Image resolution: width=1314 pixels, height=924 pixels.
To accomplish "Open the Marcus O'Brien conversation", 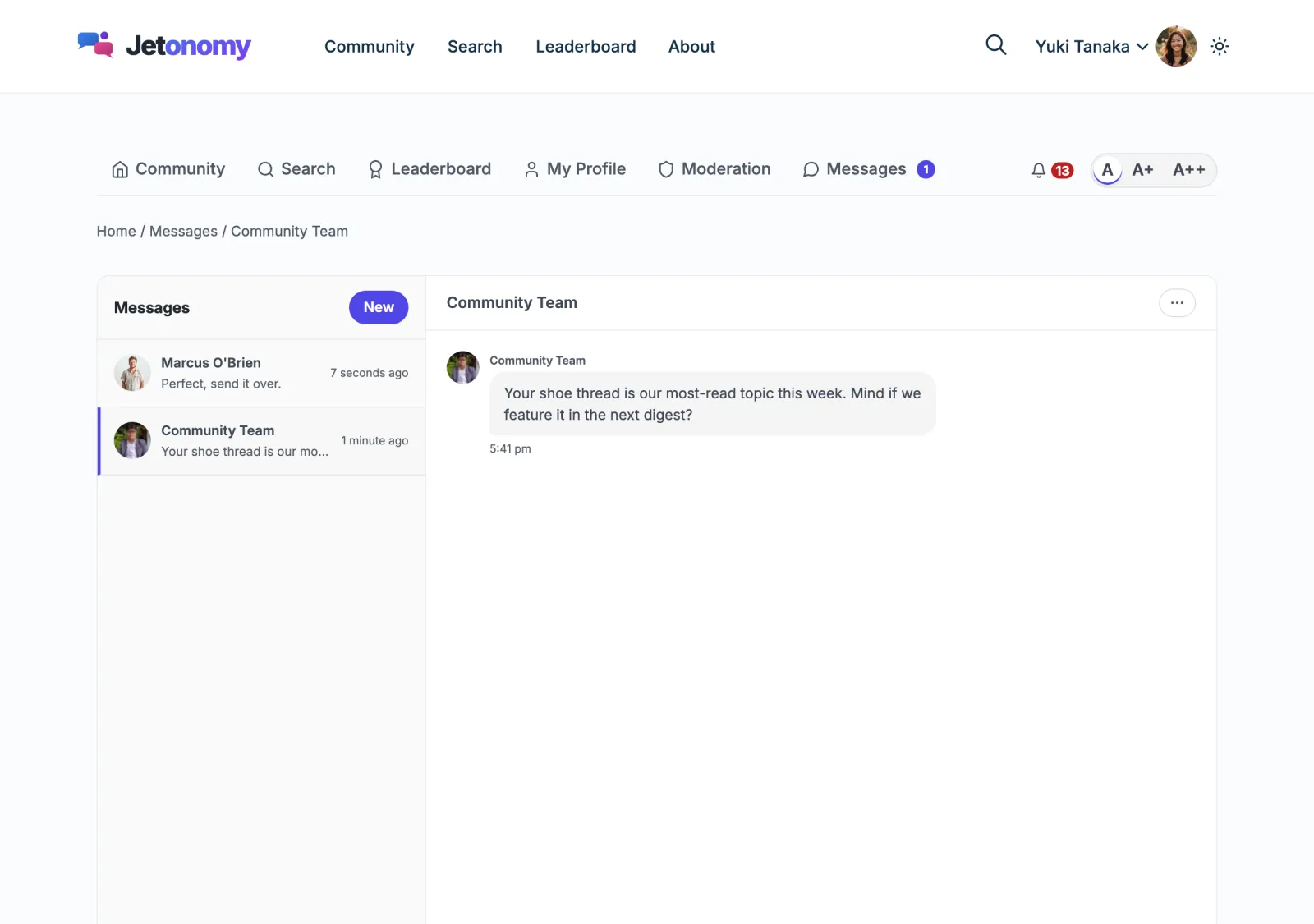I will click(x=261, y=373).
